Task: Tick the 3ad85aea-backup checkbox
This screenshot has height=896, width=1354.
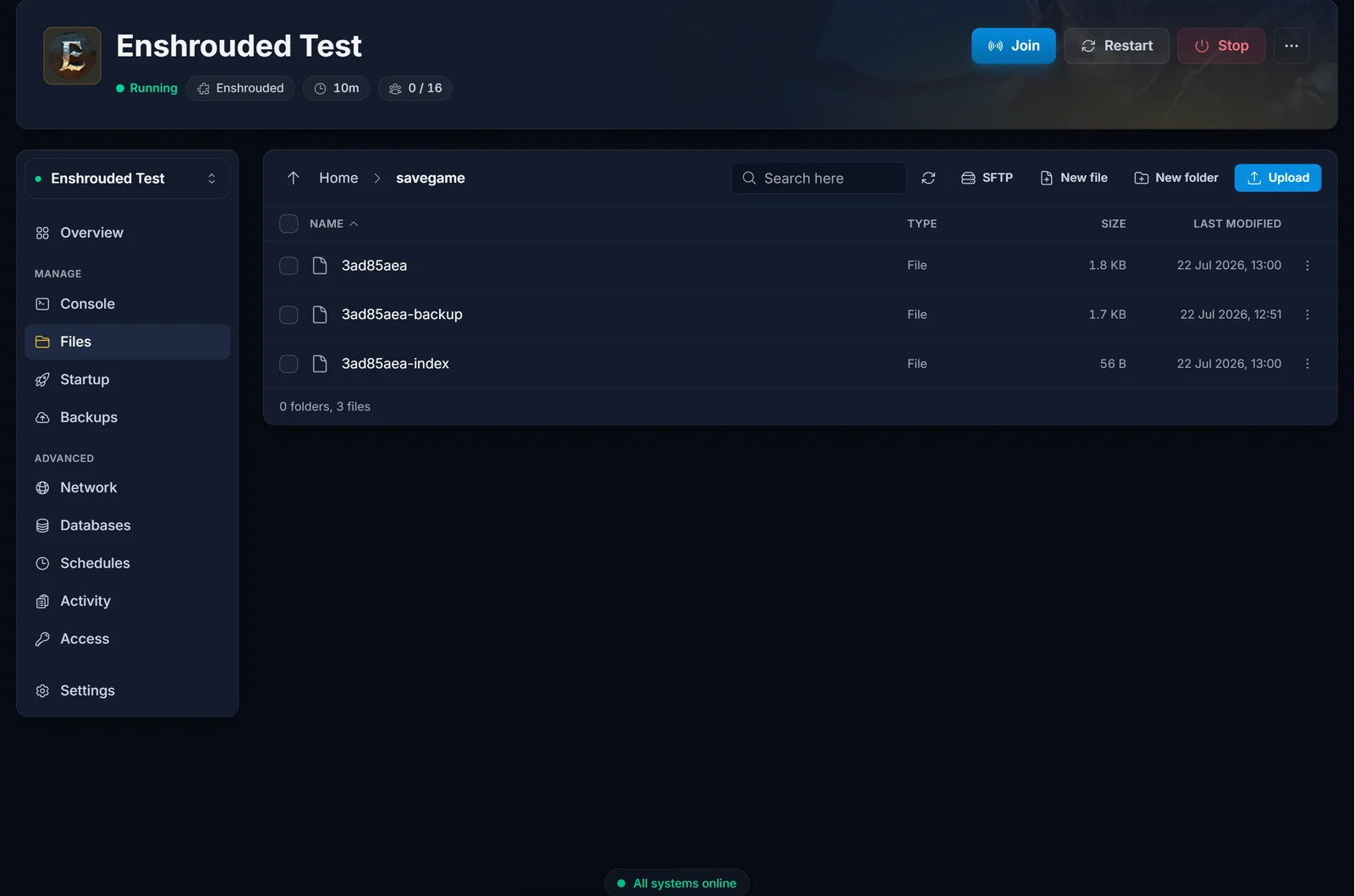Action: click(x=289, y=315)
